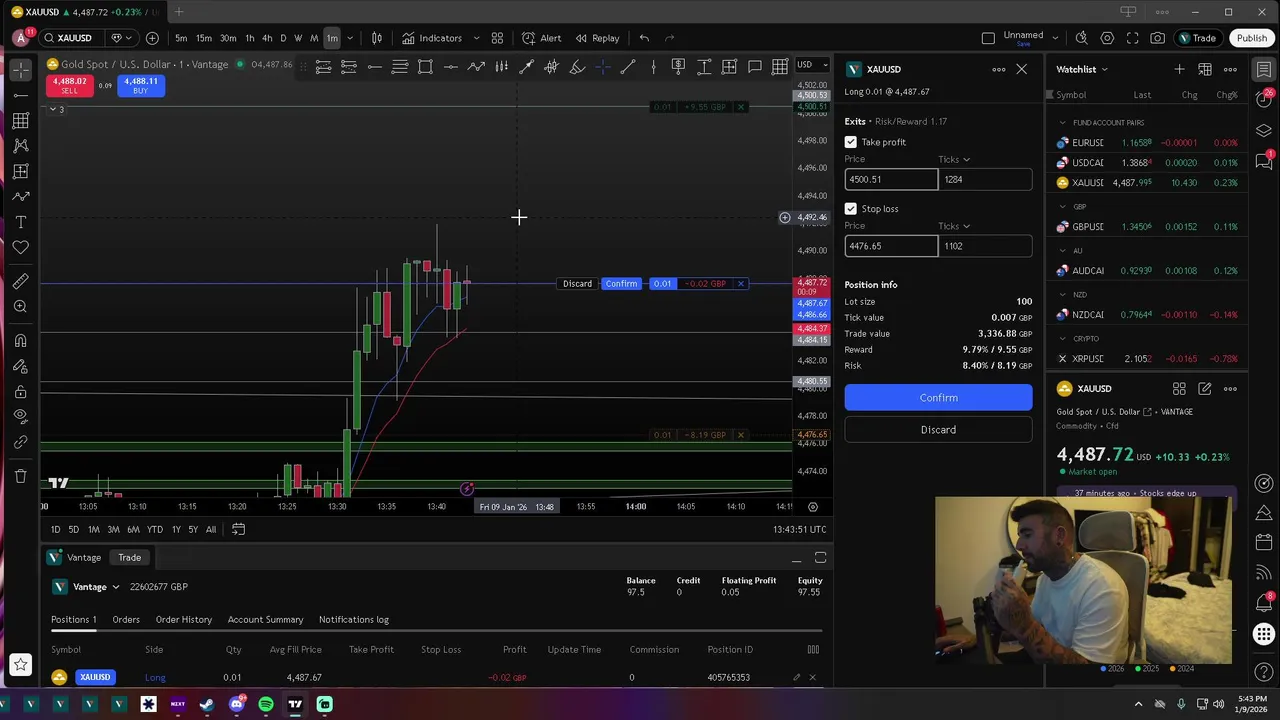This screenshot has width=1280, height=720.
Task: Activate the zoom-in magnifier tool
Action: pyautogui.click(x=21, y=307)
